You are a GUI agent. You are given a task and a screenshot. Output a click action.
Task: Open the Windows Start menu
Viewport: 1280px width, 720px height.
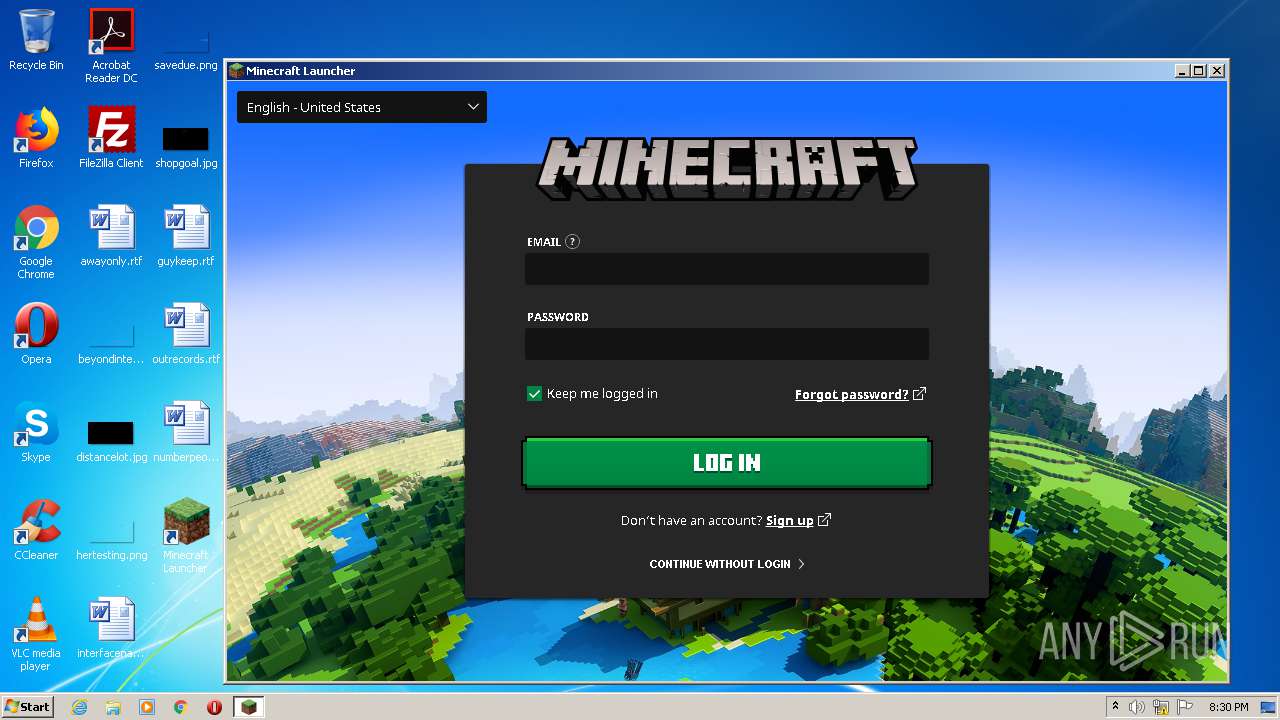click(27, 707)
